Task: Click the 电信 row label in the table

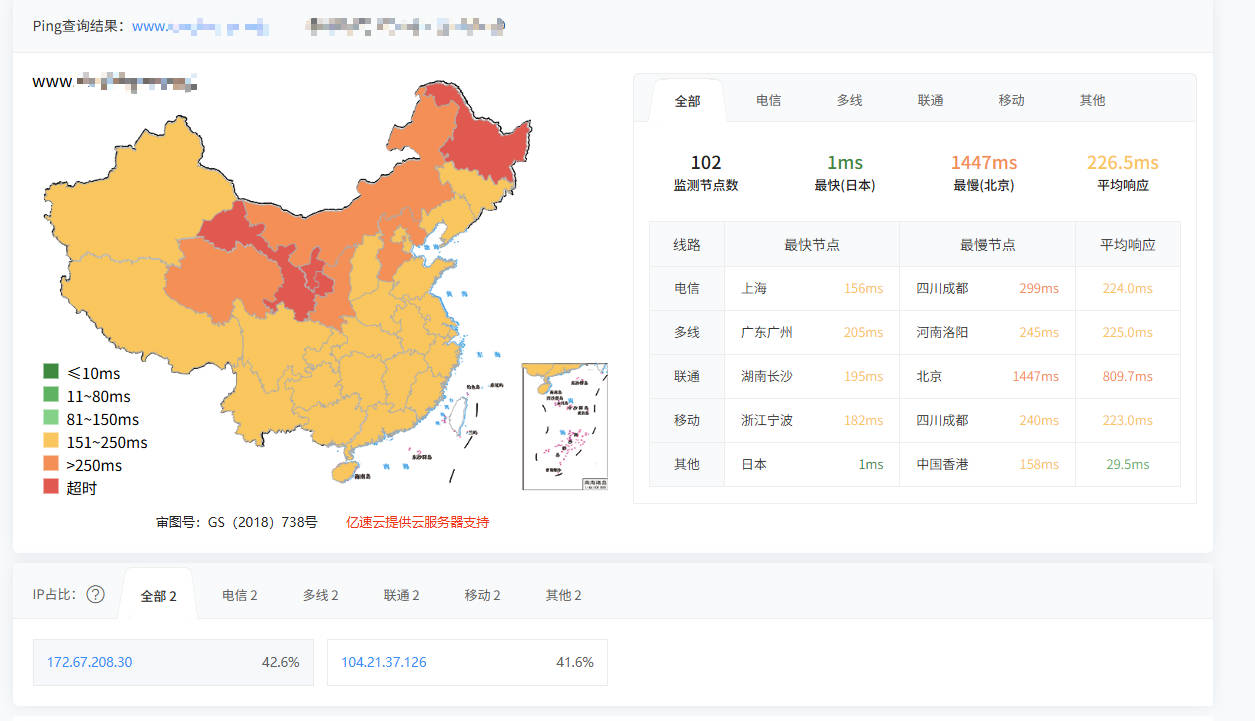Action: click(x=686, y=288)
